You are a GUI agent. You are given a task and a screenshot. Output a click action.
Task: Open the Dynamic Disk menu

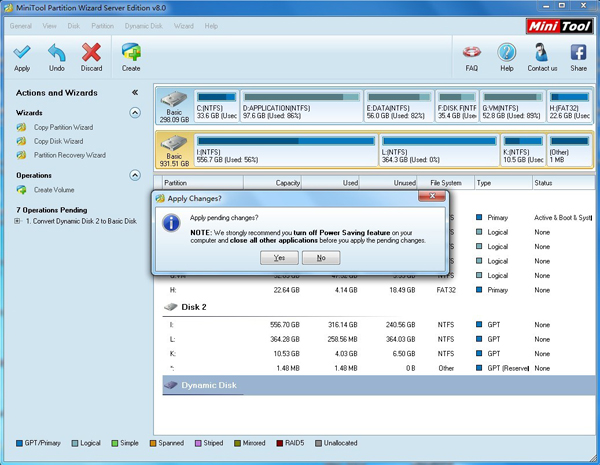point(143,26)
